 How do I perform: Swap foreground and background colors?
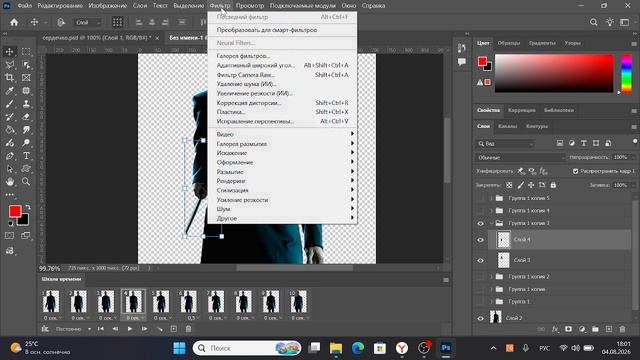point(28,207)
